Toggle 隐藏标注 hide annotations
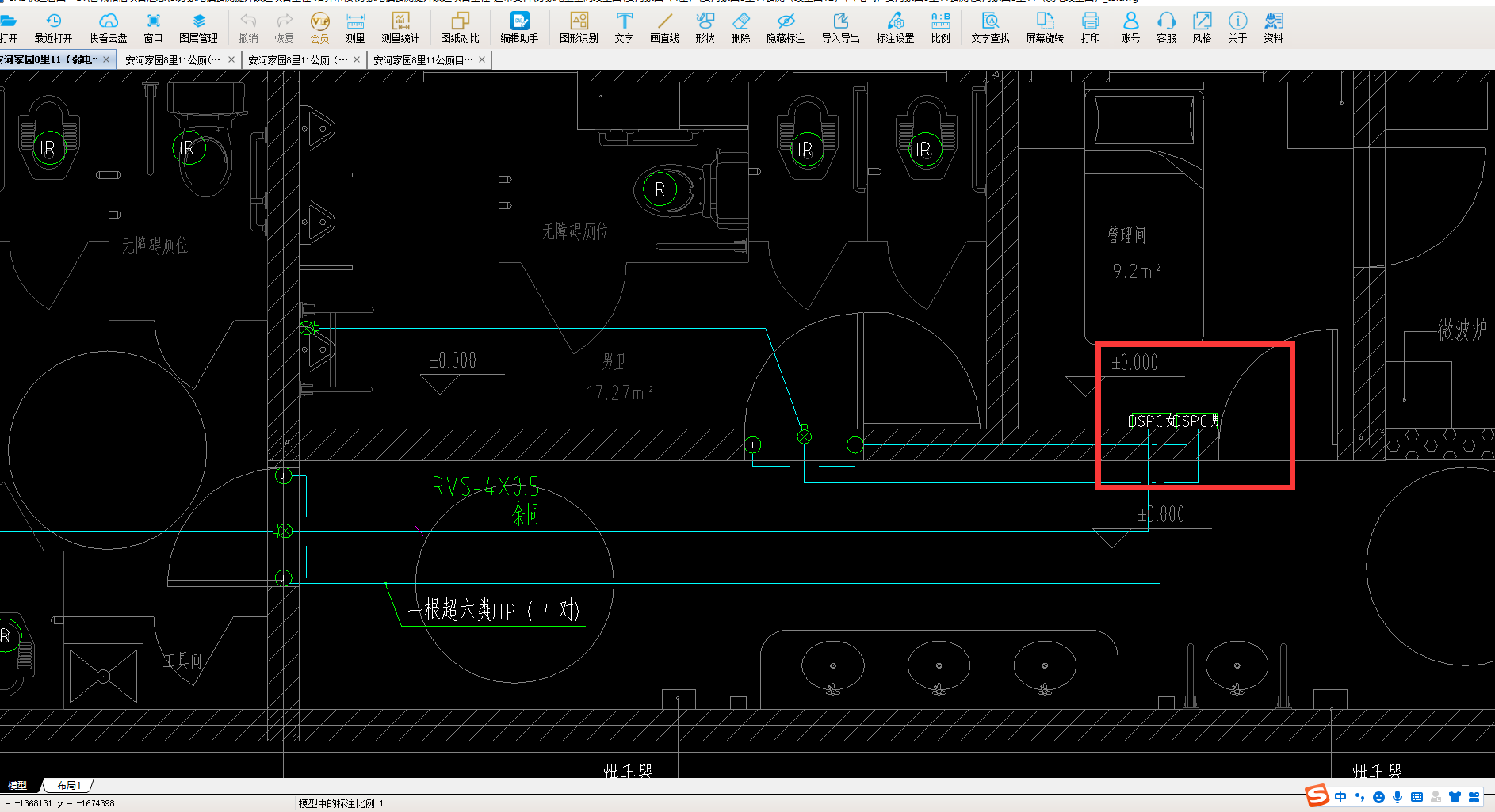1495x812 pixels. pos(786,27)
